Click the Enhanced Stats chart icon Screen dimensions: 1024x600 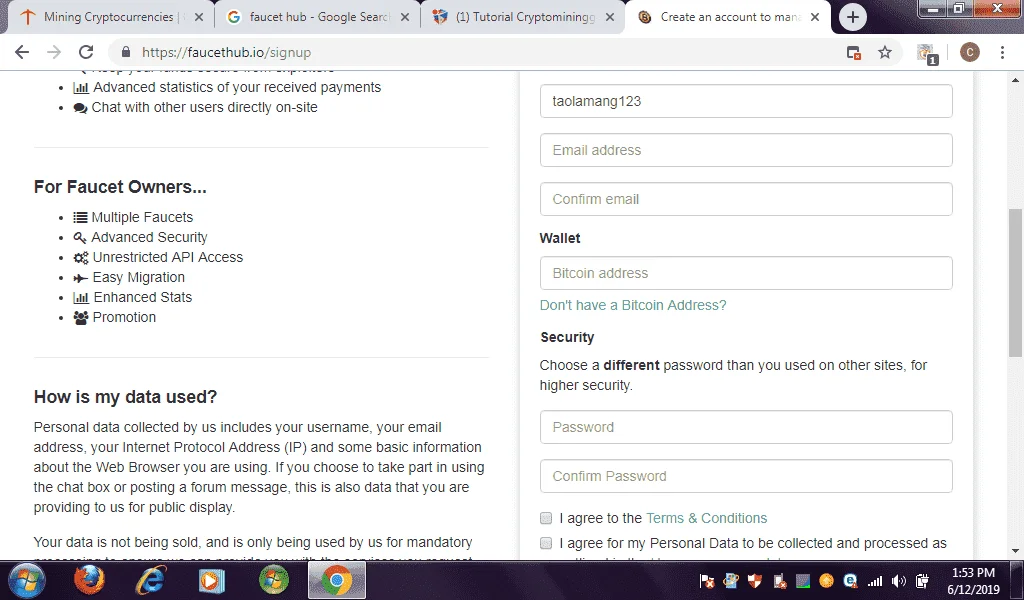81,298
